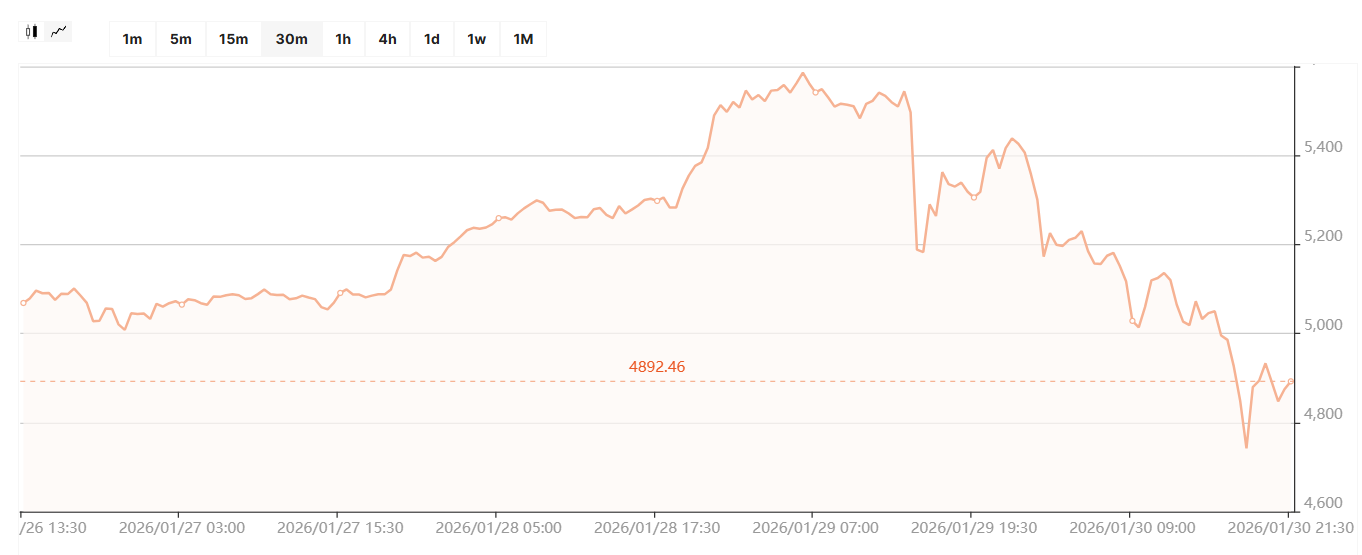The width and height of the screenshot is (1362, 555).
Task: Click line marker above 2026/01/30 09:00
Action: click(1132, 321)
